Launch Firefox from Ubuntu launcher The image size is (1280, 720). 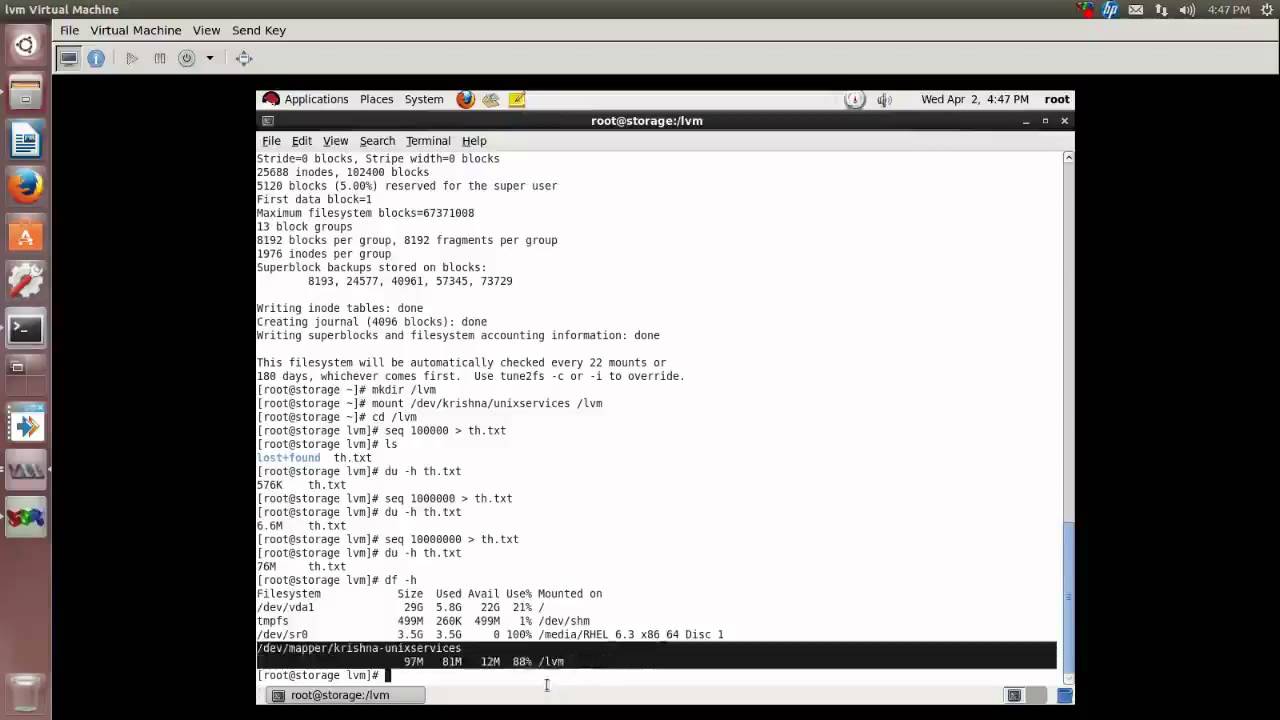pyautogui.click(x=25, y=187)
